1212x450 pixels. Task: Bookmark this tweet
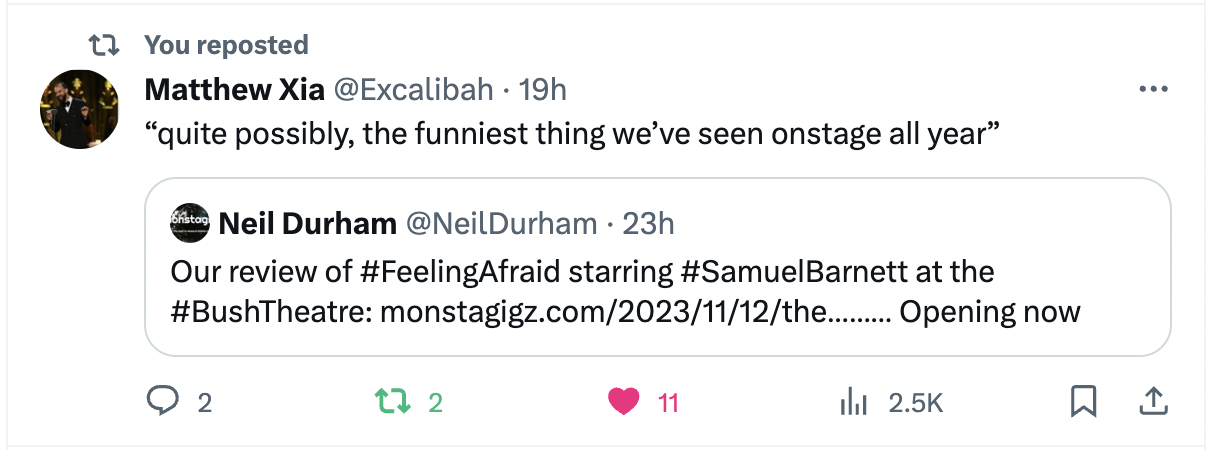(1083, 402)
